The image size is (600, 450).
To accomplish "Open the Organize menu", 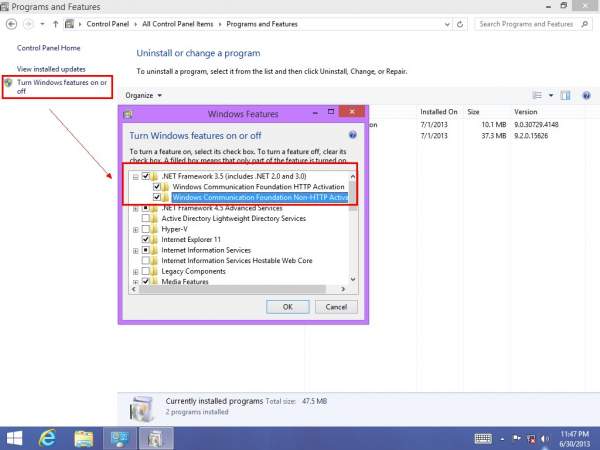I will [143, 95].
